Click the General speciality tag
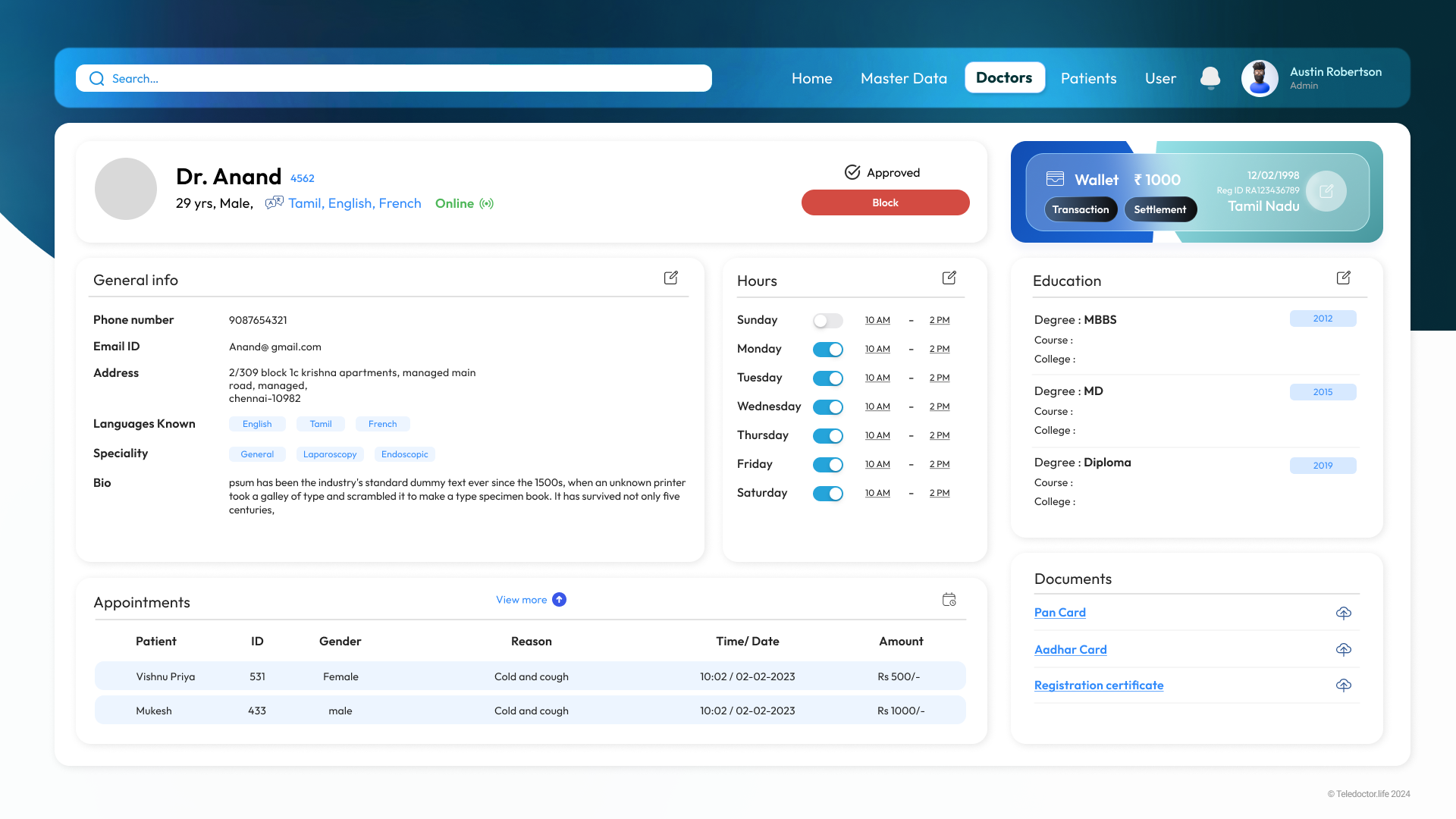The image size is (1456, 819). point(257,454)
